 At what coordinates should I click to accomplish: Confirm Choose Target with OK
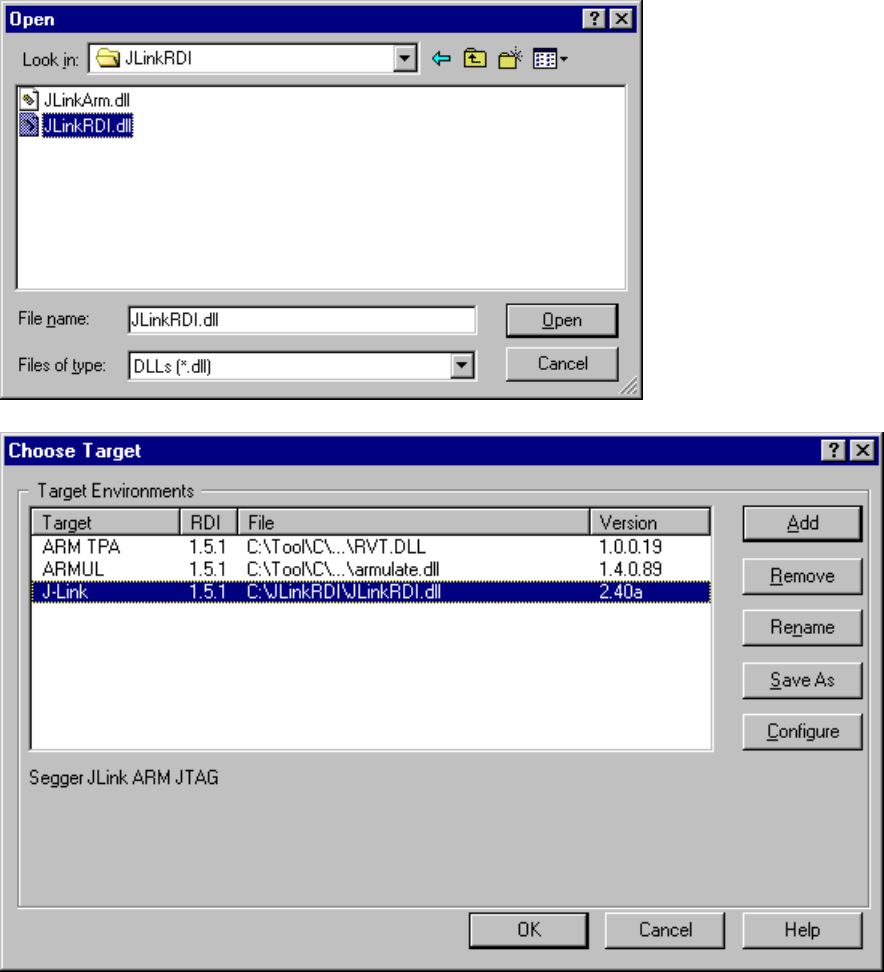click(529, 930)
